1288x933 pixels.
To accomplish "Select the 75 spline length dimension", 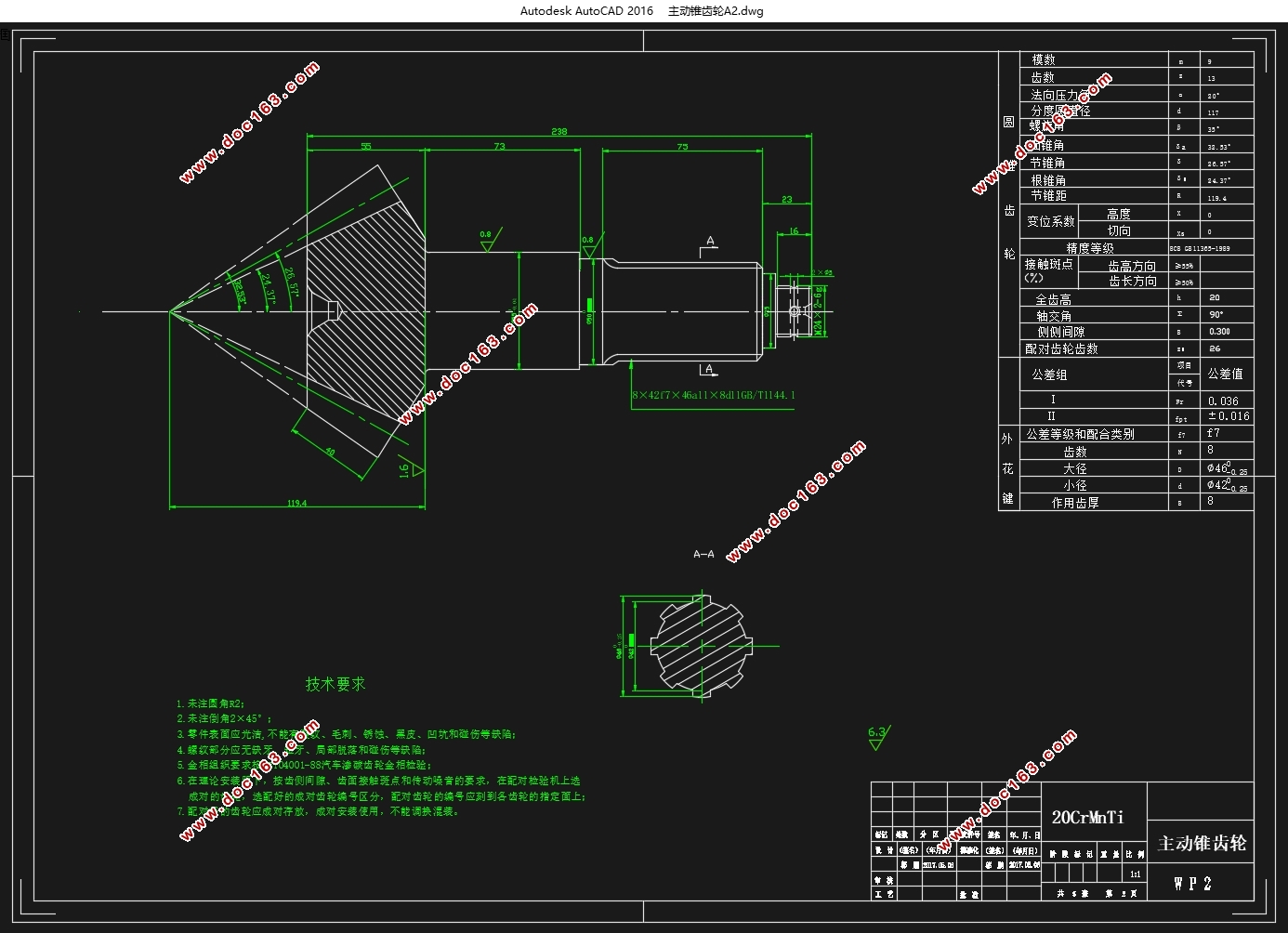I will click(x=682, y=146).
